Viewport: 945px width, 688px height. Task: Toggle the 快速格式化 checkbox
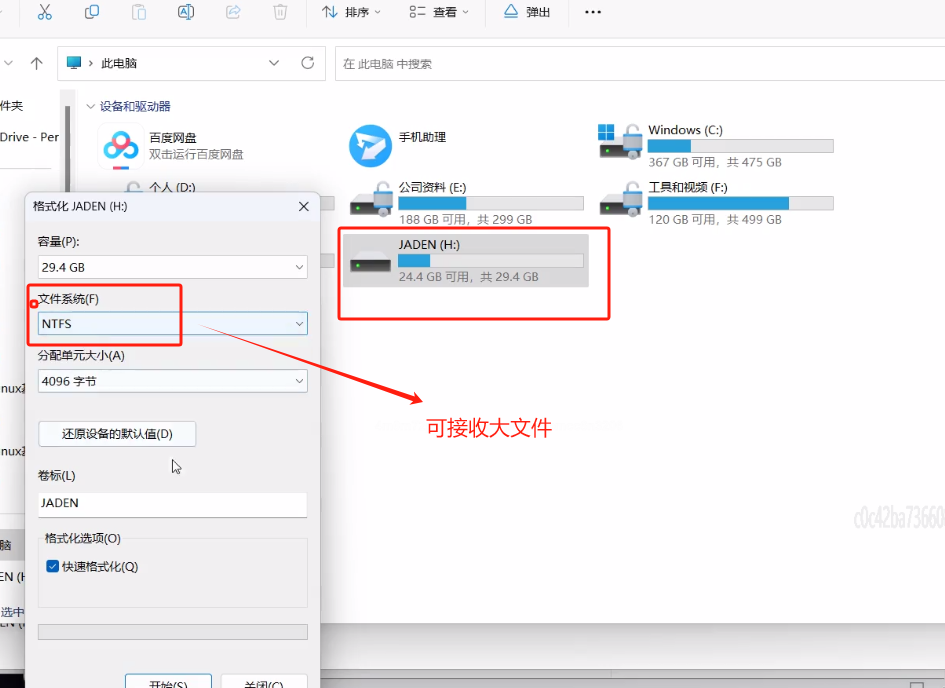[52, 566]
